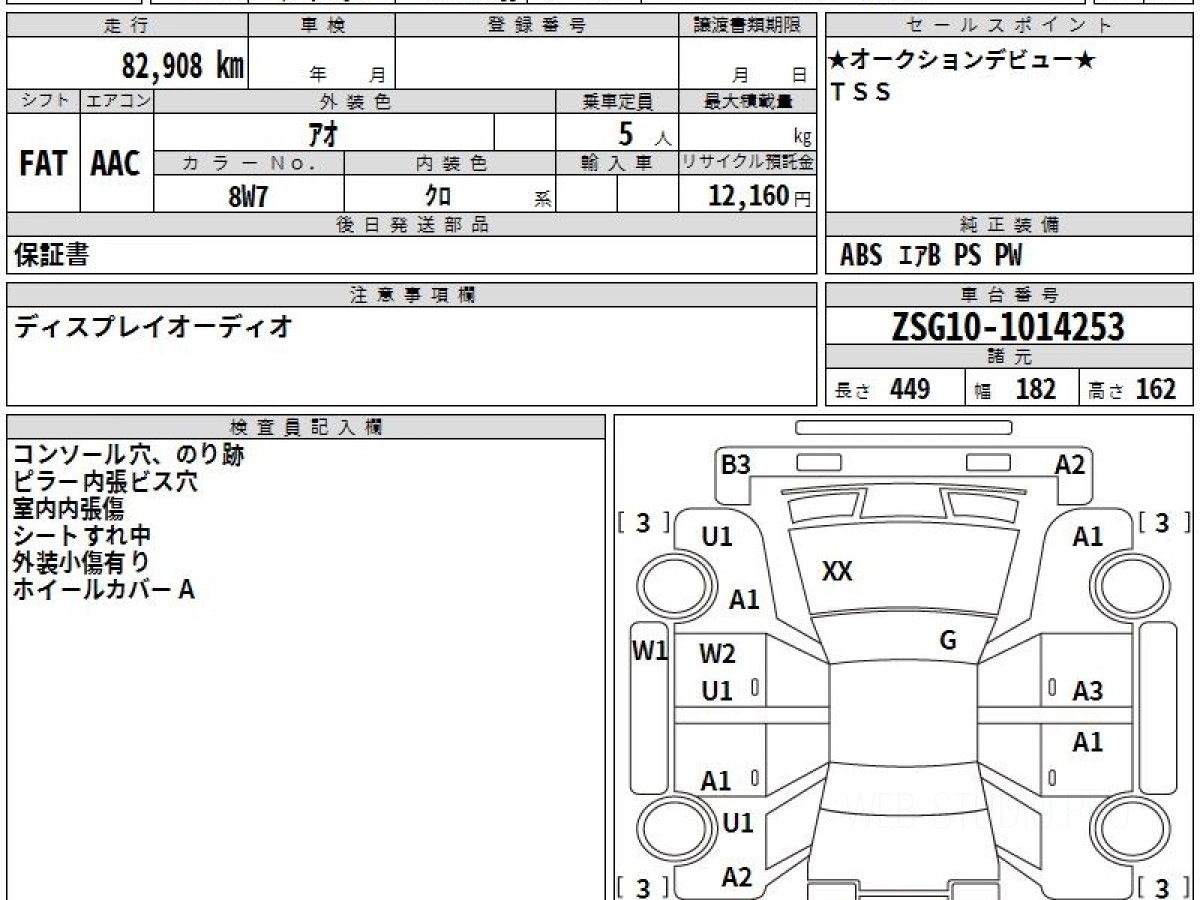Viewport: 1200px width, 900px height.
Task: Click the XX mark on the hood
Action: (x=837, y=571)
